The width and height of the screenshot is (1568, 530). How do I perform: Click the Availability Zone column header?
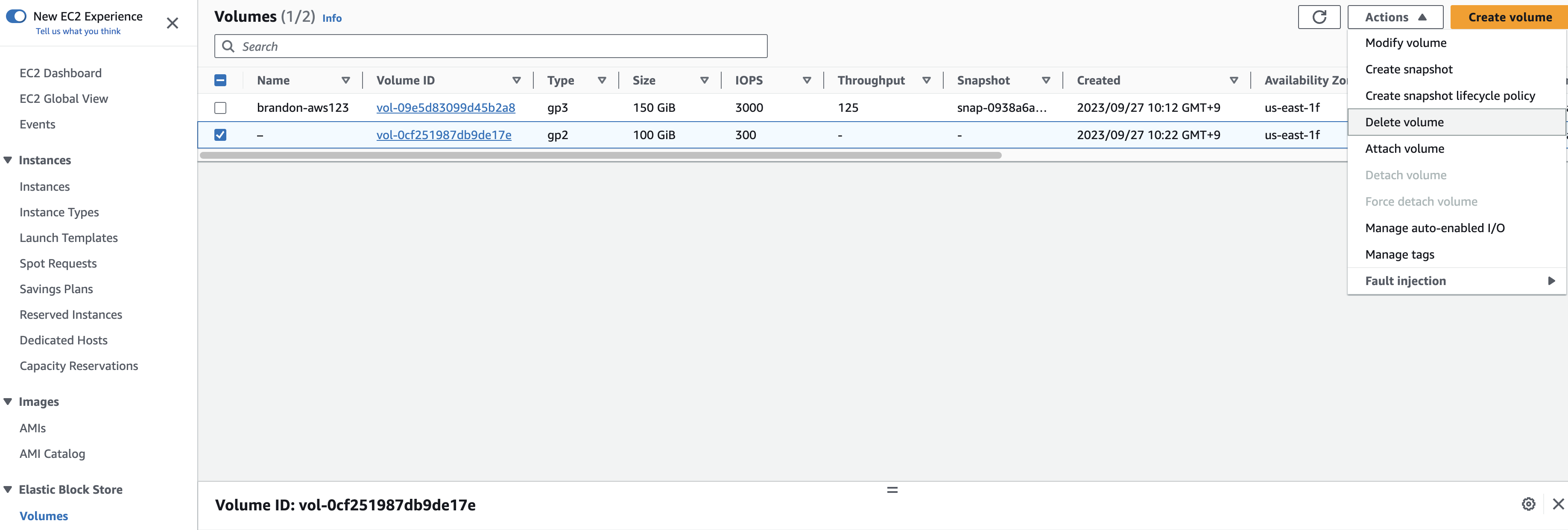1305,80
